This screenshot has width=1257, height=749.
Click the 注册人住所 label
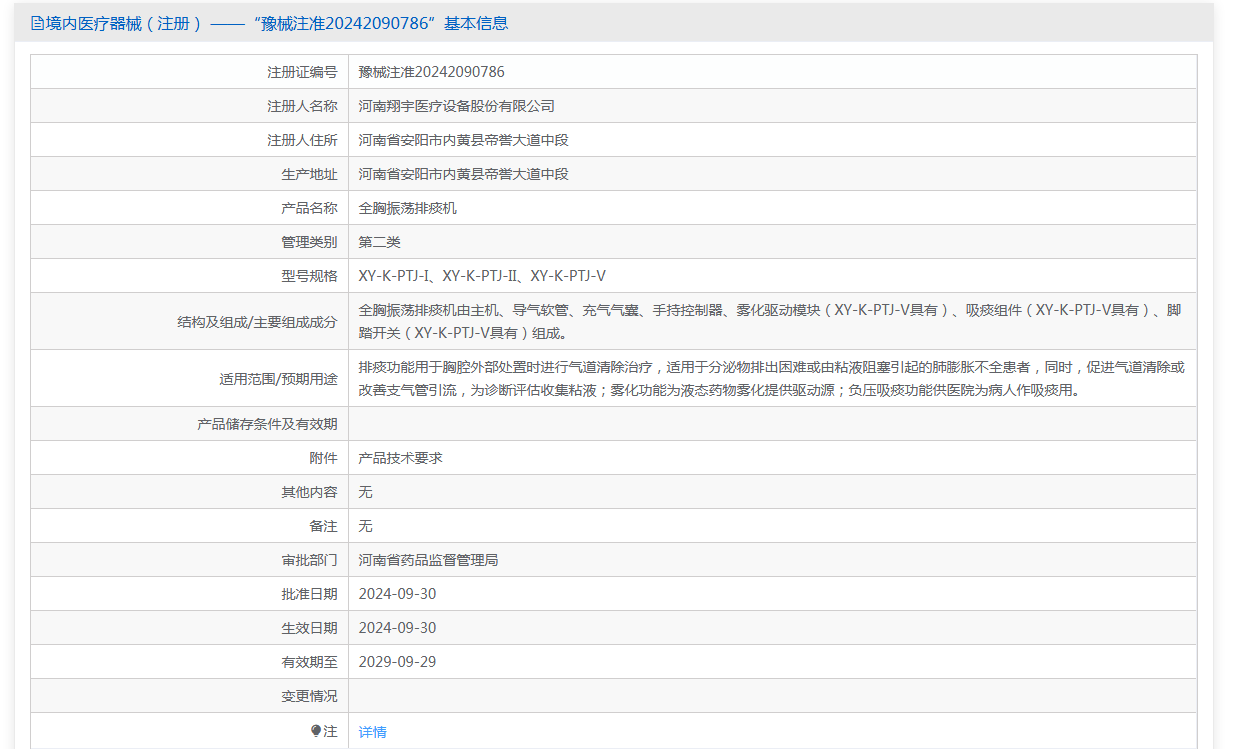tap(302, 140)
